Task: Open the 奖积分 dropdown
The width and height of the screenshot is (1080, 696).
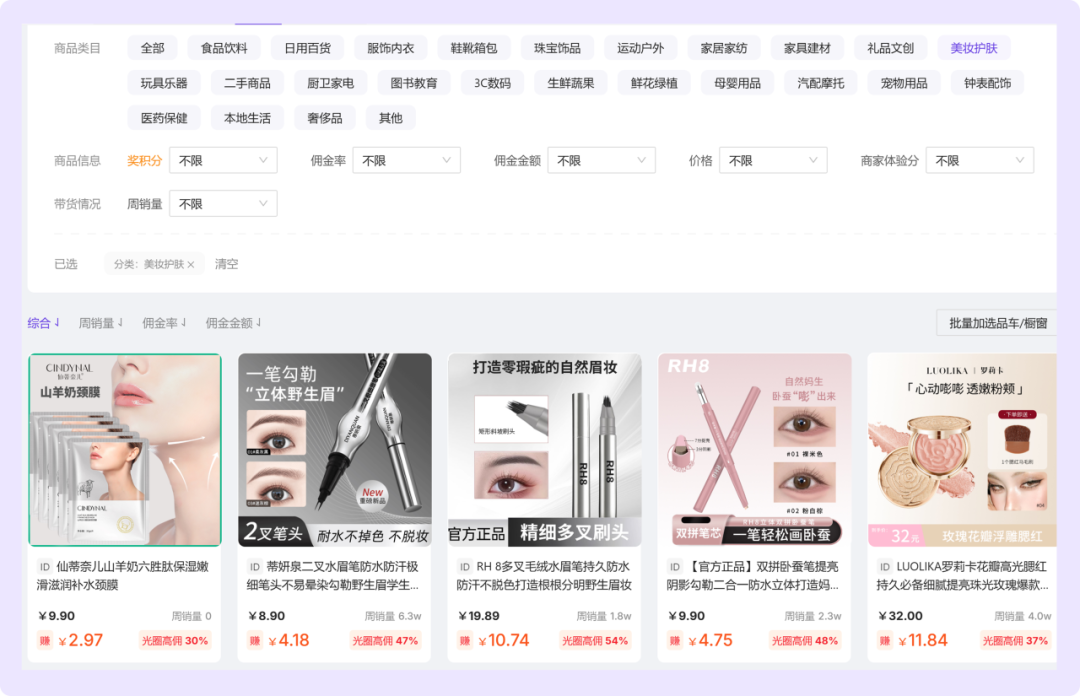Action: (223, 161)
